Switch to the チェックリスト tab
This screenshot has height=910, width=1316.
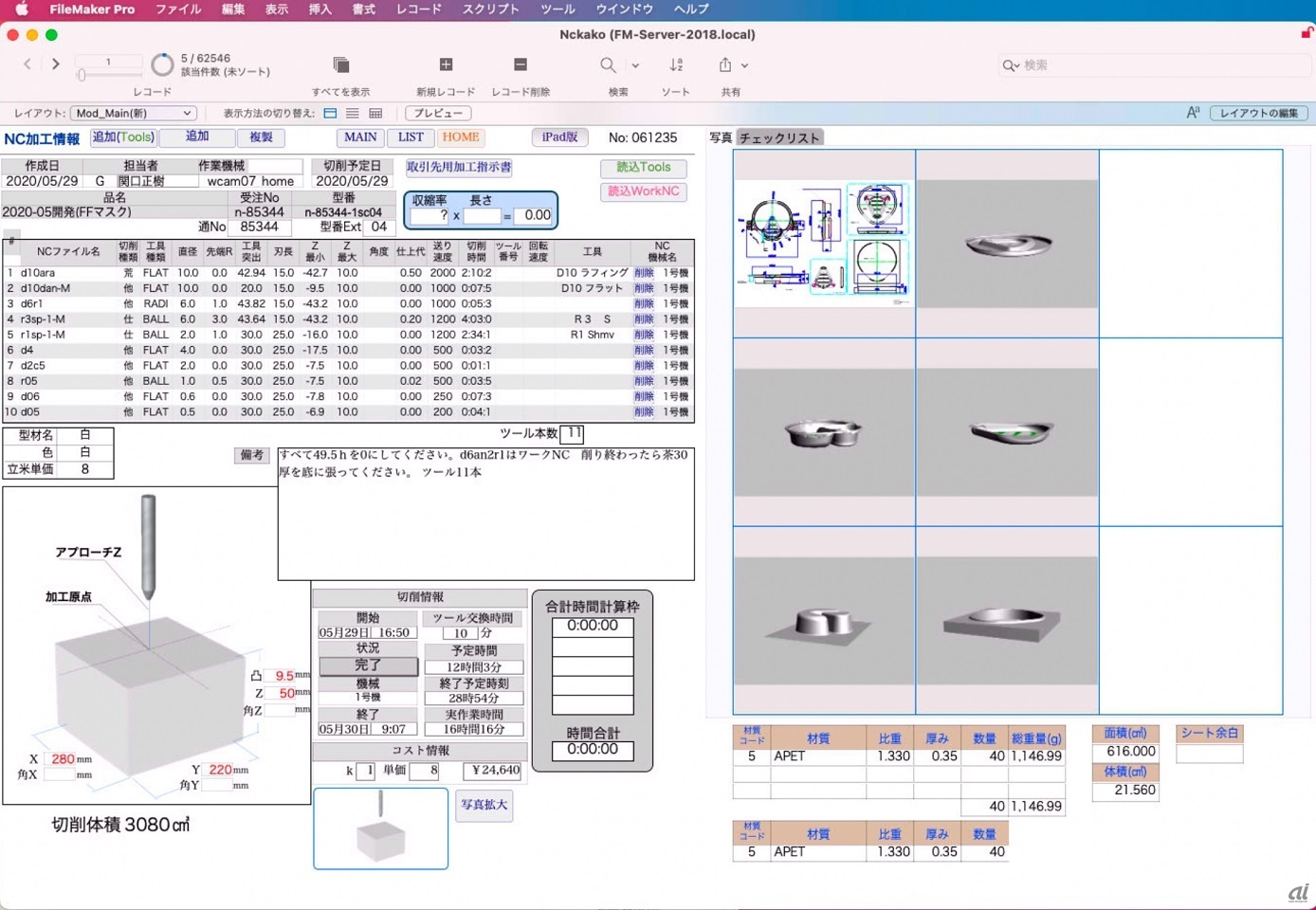(x=779, y=137)
